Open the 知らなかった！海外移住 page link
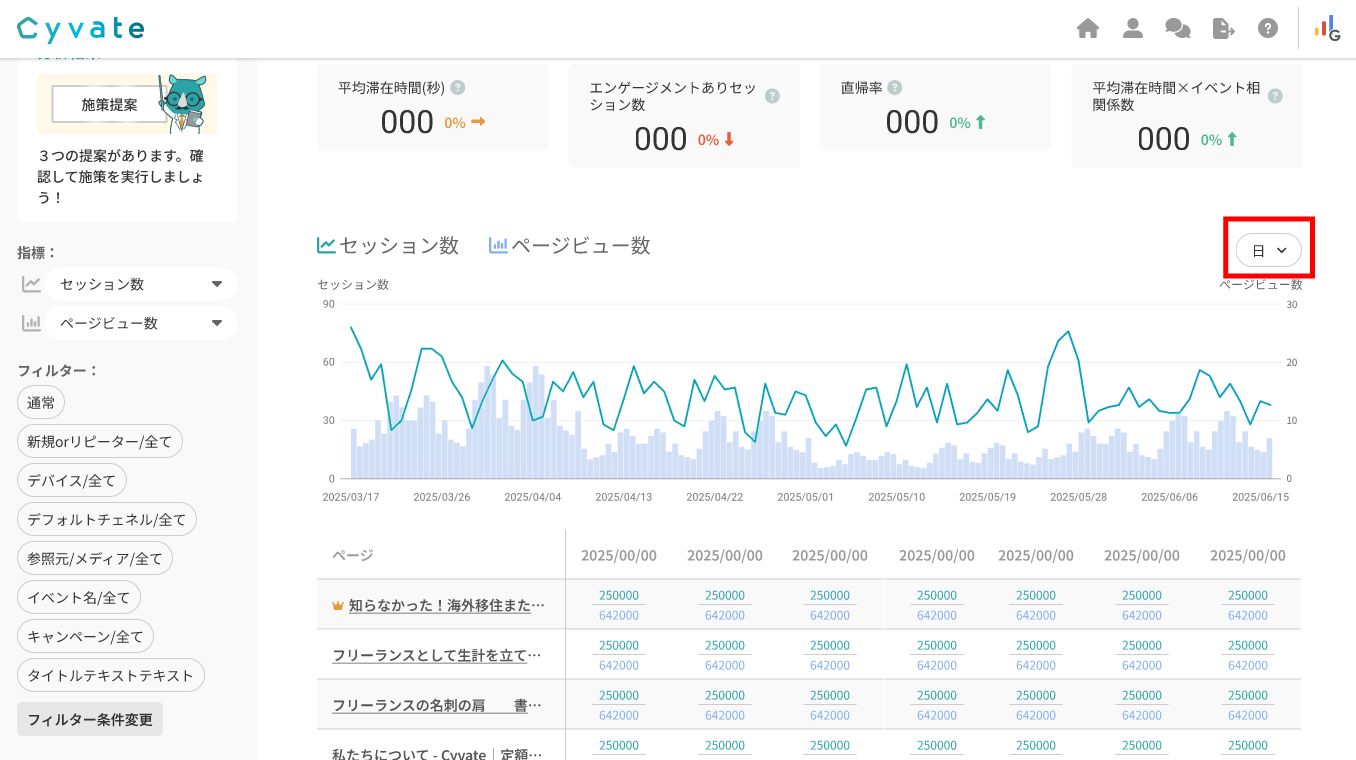The image size is (1356, 760). point(446,605)
